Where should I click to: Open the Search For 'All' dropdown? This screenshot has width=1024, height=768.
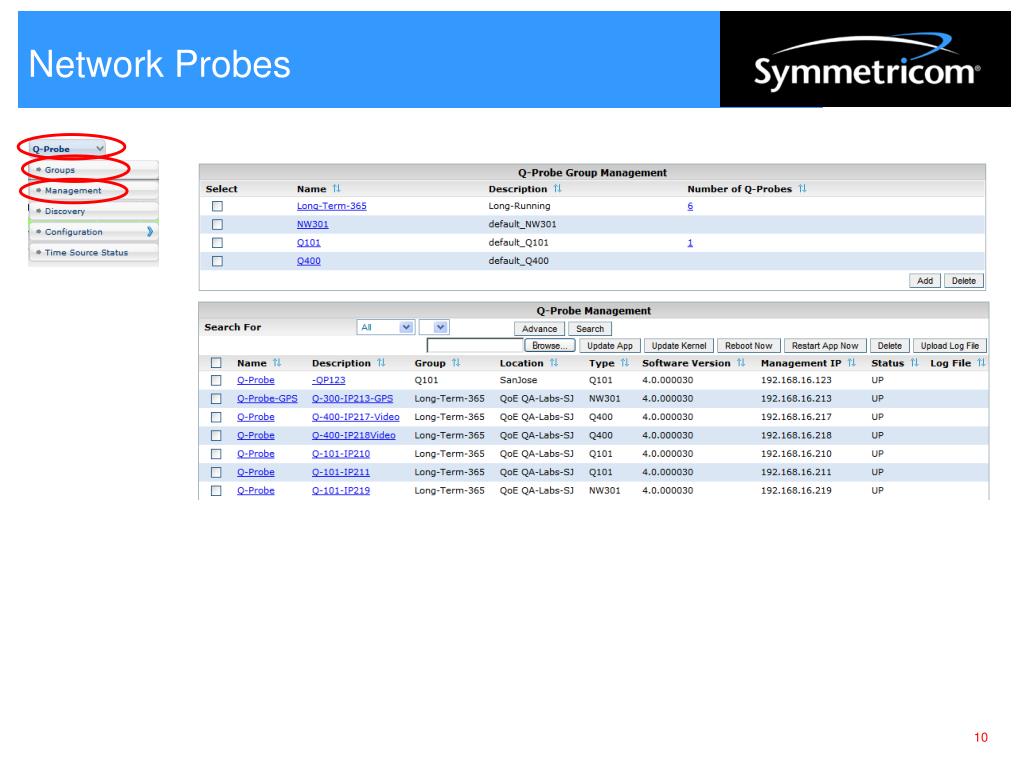[x=385, y=327]
